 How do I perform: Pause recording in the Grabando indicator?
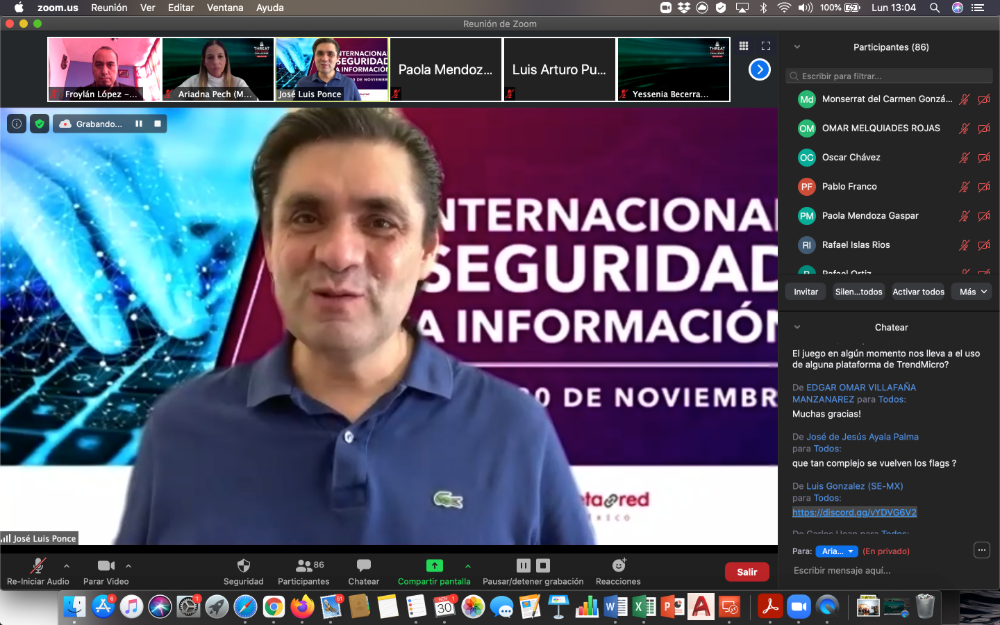pyautogui.click(x=138, y=124)
